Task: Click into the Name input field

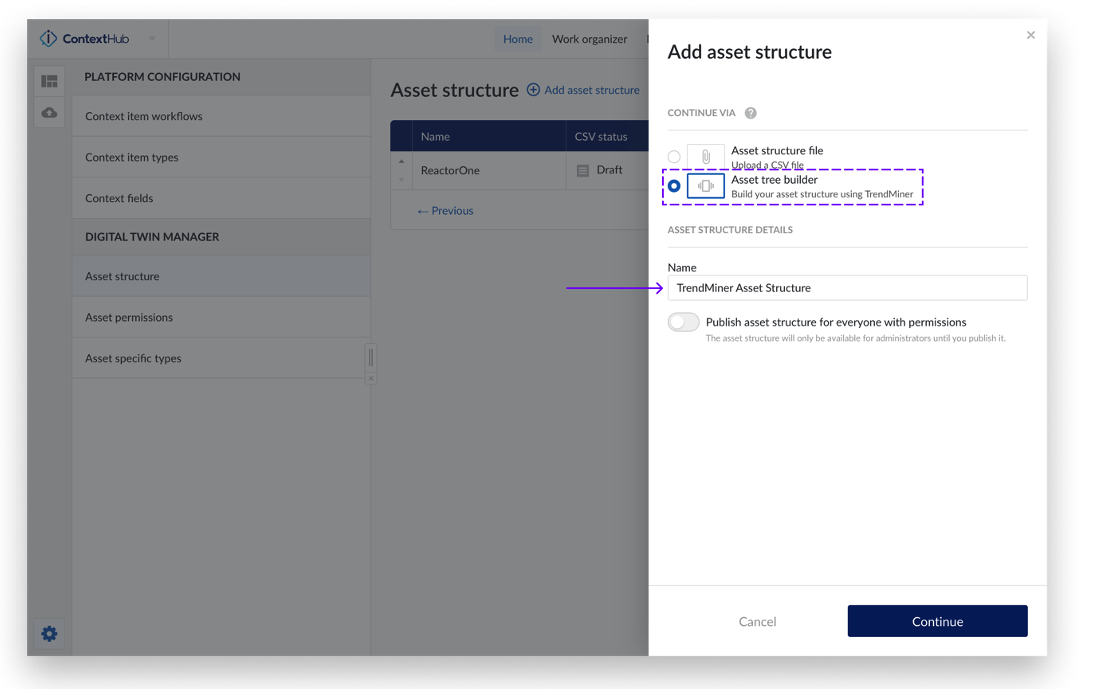Action: pos(847,288)
